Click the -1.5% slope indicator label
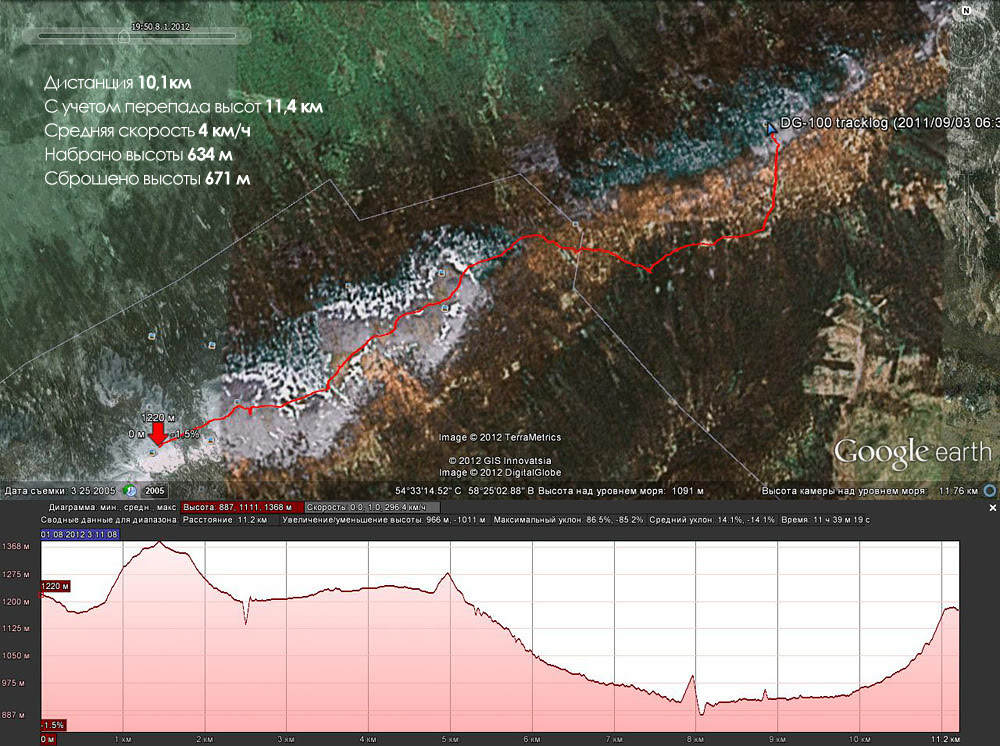 click(x=53, y=724)
